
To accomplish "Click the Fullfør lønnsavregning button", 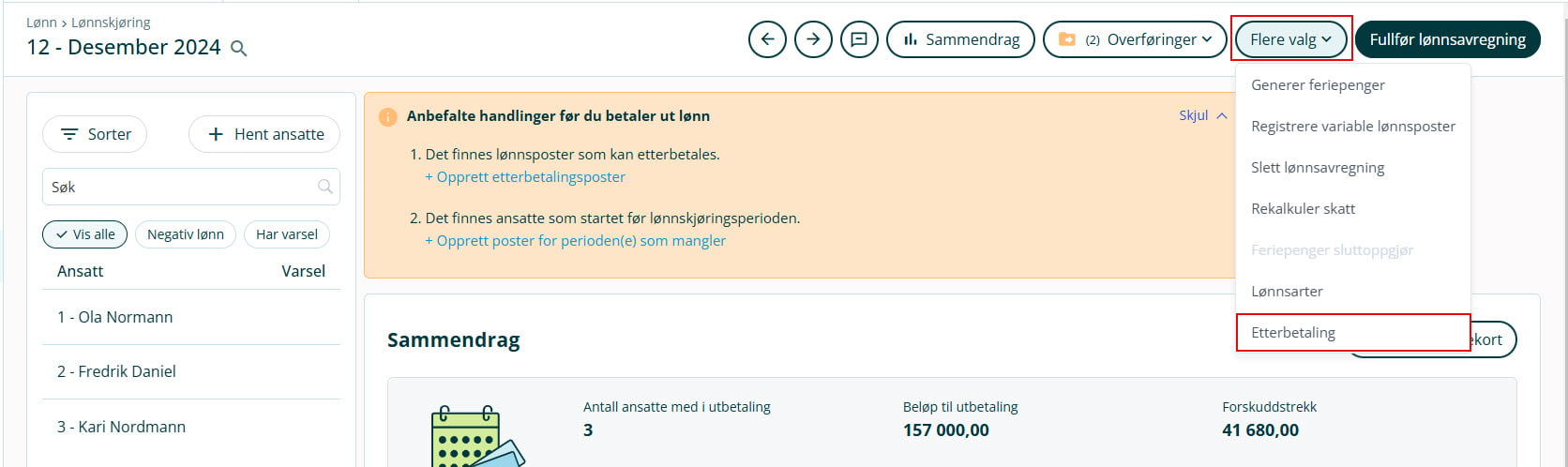I will tap(1447, 39).
